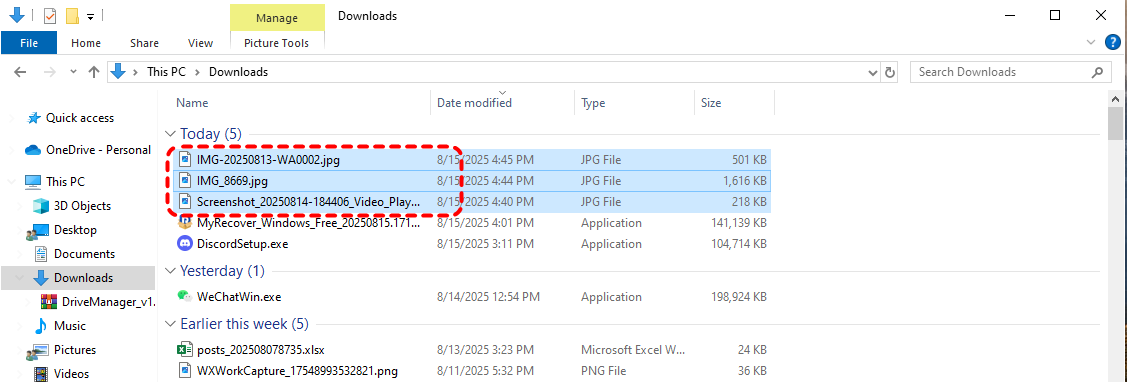1127x382 pixels.
Task: Click the DiscordSetup.exe file name
Action: pyautogui.click(x=242, y=244)
